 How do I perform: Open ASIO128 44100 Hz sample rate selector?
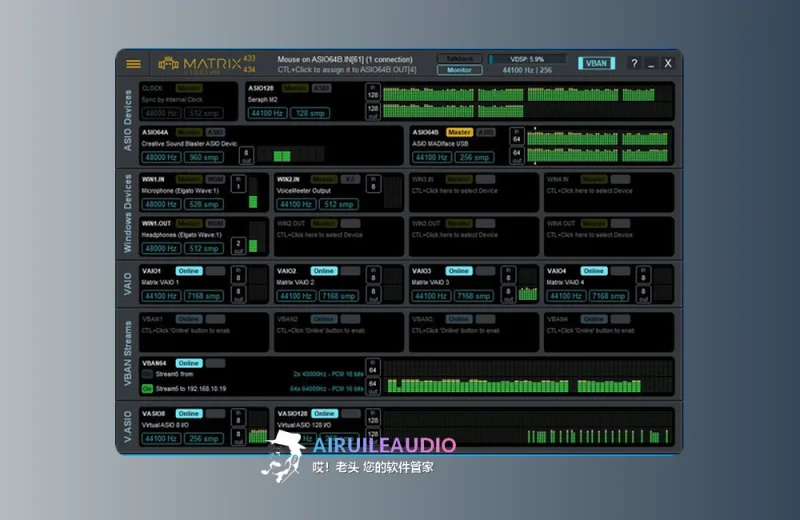267,113
